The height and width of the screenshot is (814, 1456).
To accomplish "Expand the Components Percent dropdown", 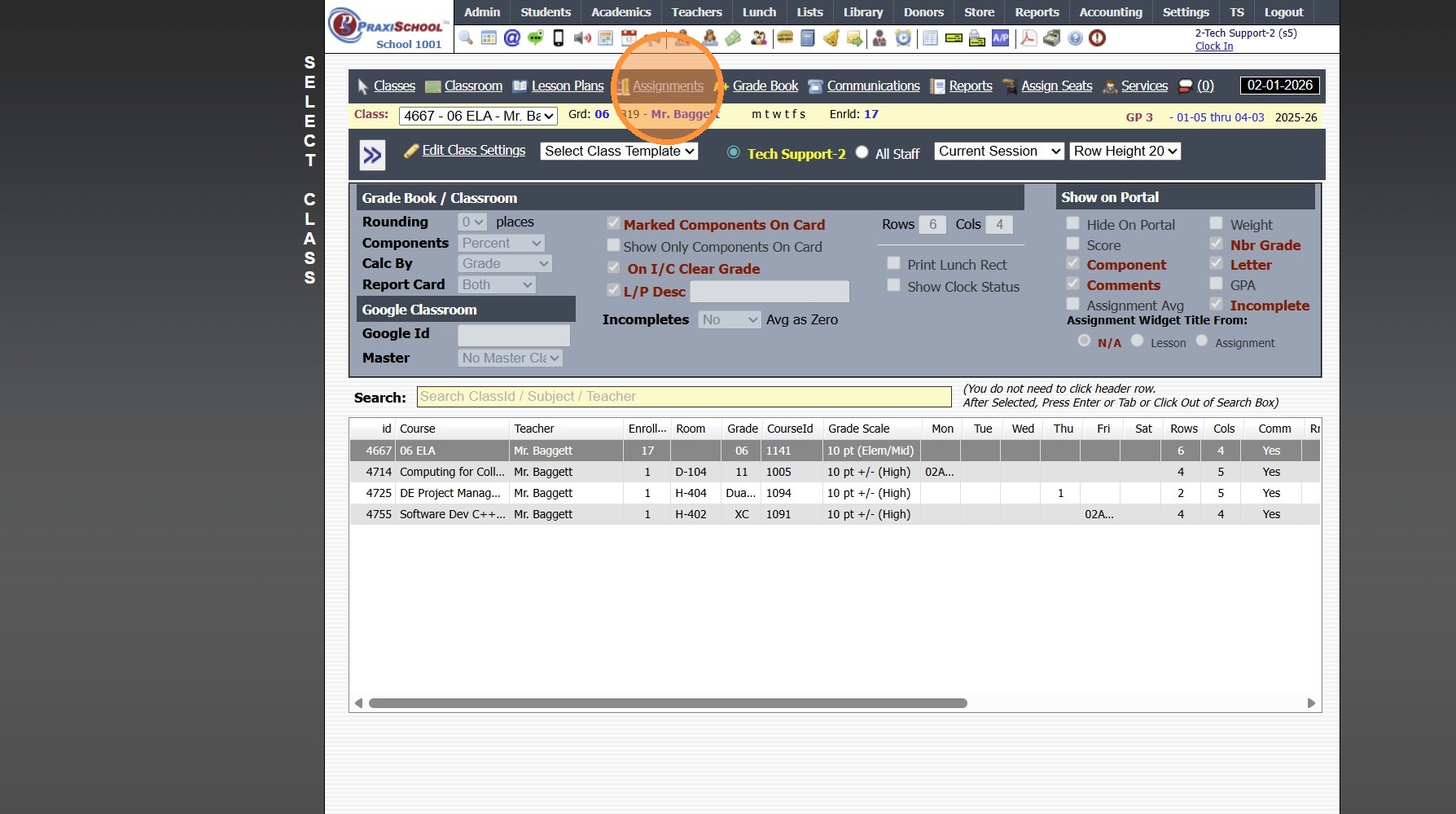I will tap(501, 243).
